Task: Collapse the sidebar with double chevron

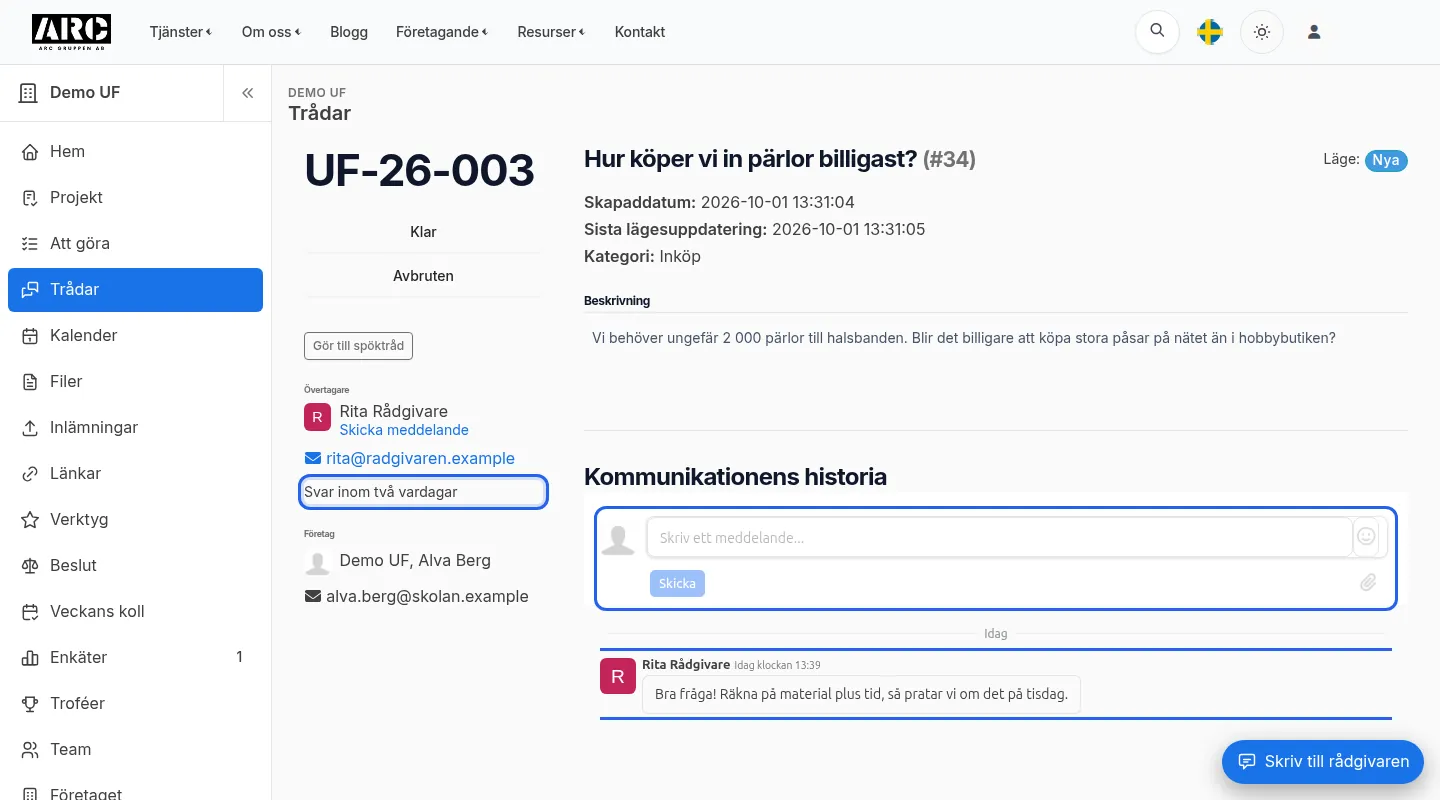Action: pos(247,93)
